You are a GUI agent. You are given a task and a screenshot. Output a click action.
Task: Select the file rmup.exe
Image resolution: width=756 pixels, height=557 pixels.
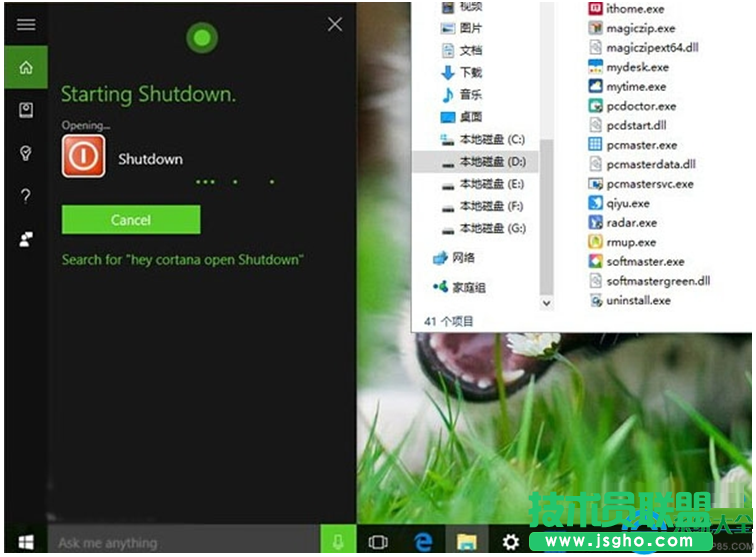(622, 242)
